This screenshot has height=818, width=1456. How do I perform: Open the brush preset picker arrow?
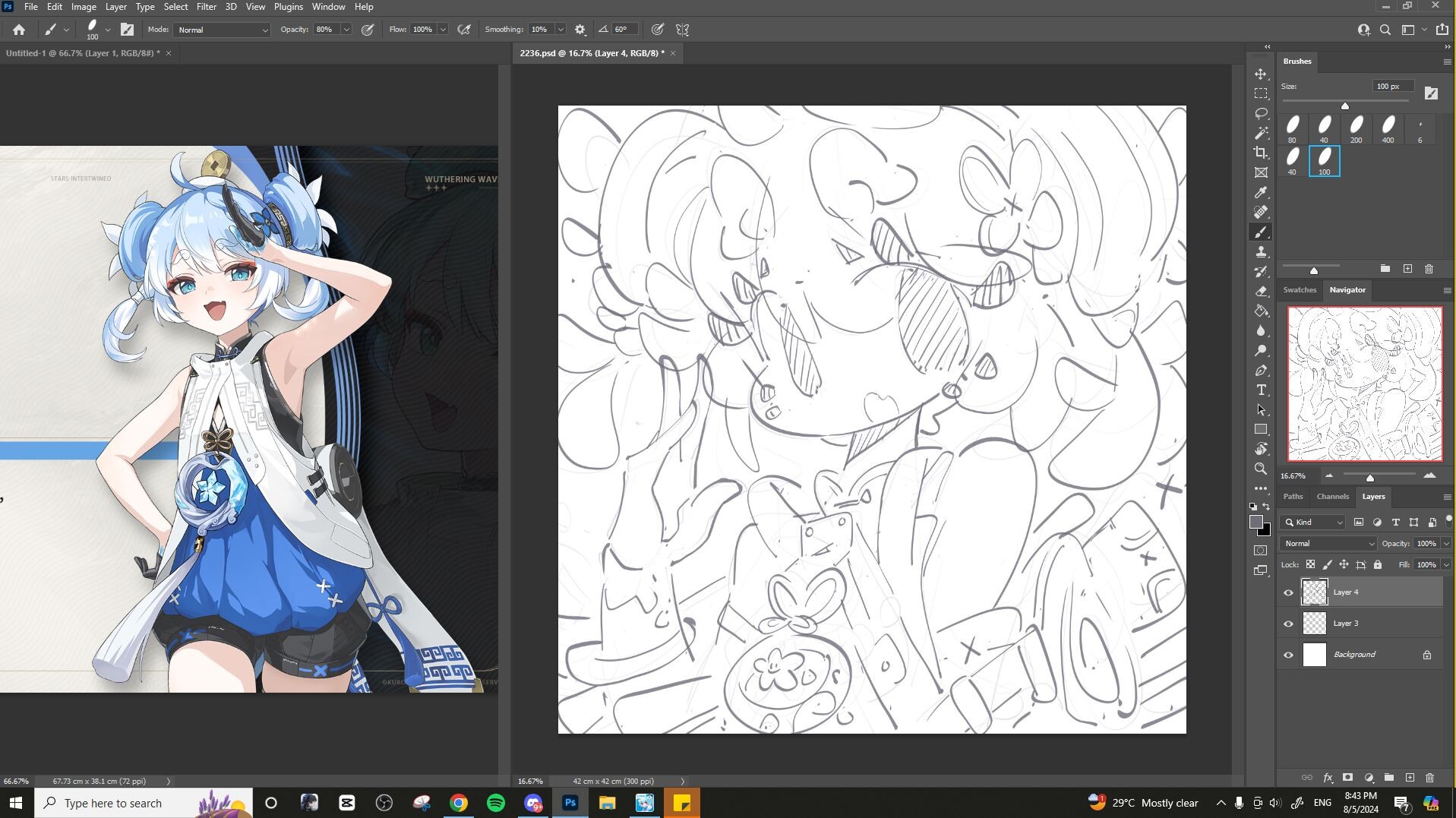click(x=108, y=30)
